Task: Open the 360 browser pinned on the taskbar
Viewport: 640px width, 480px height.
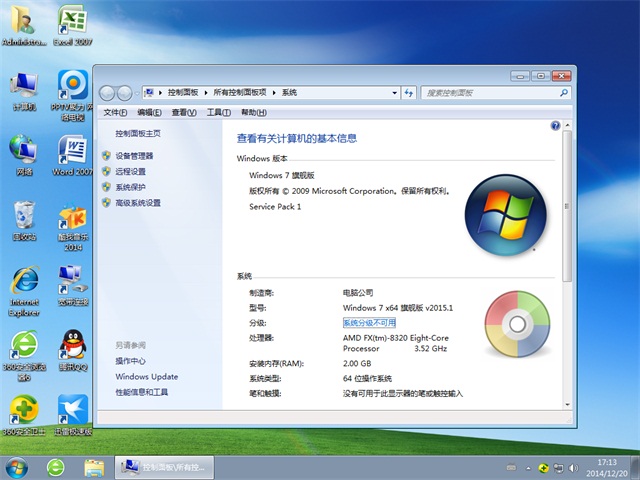Action: click(56, 468)
